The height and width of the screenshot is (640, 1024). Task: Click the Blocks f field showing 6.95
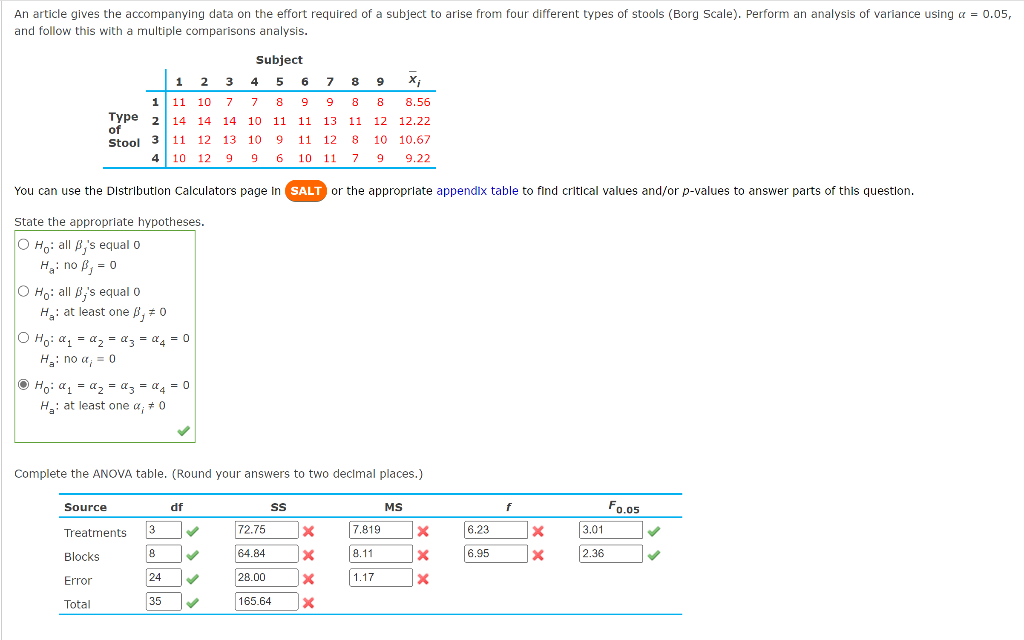tap(496, 554)
